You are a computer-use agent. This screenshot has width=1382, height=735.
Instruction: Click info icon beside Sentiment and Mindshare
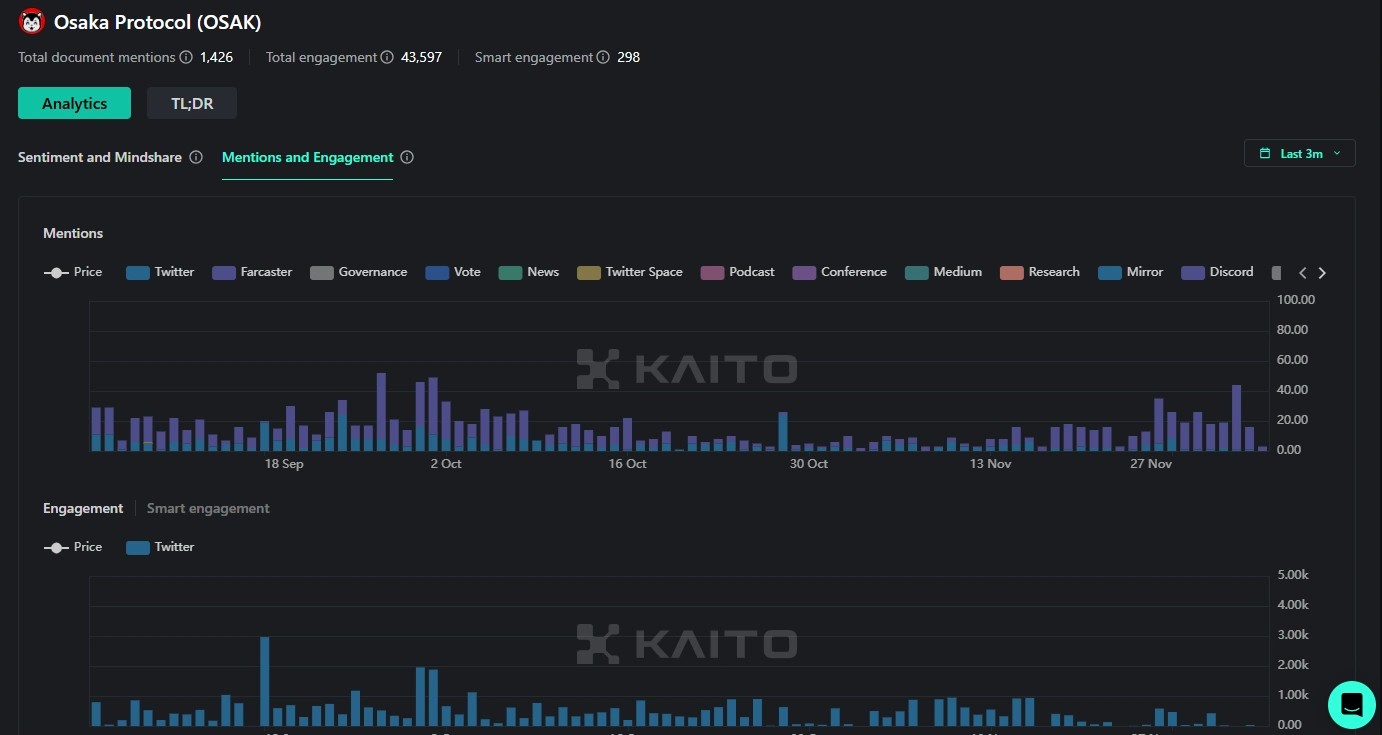[196, 157]
